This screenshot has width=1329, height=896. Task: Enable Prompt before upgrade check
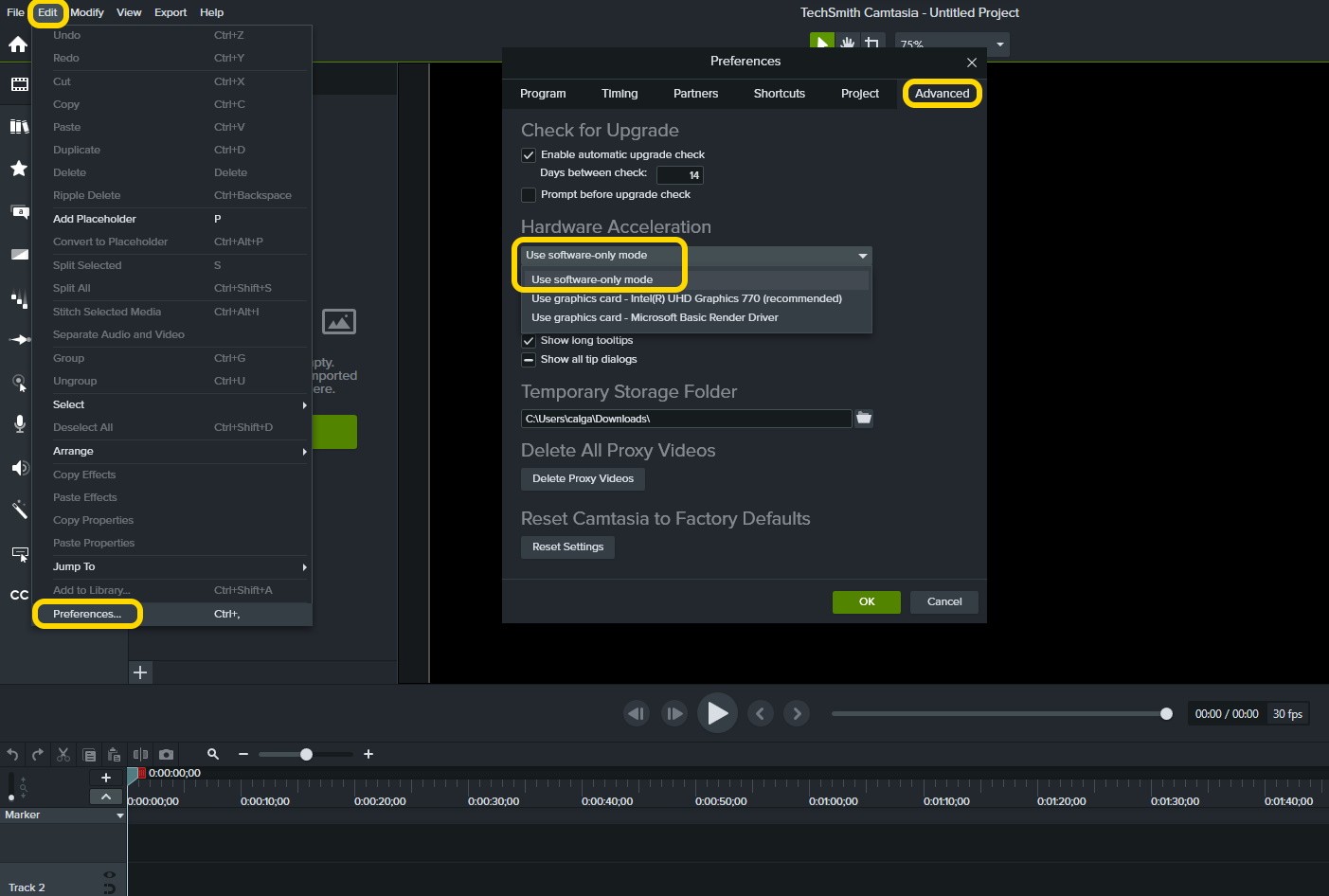pyautogui.click(x=529, y=195)
